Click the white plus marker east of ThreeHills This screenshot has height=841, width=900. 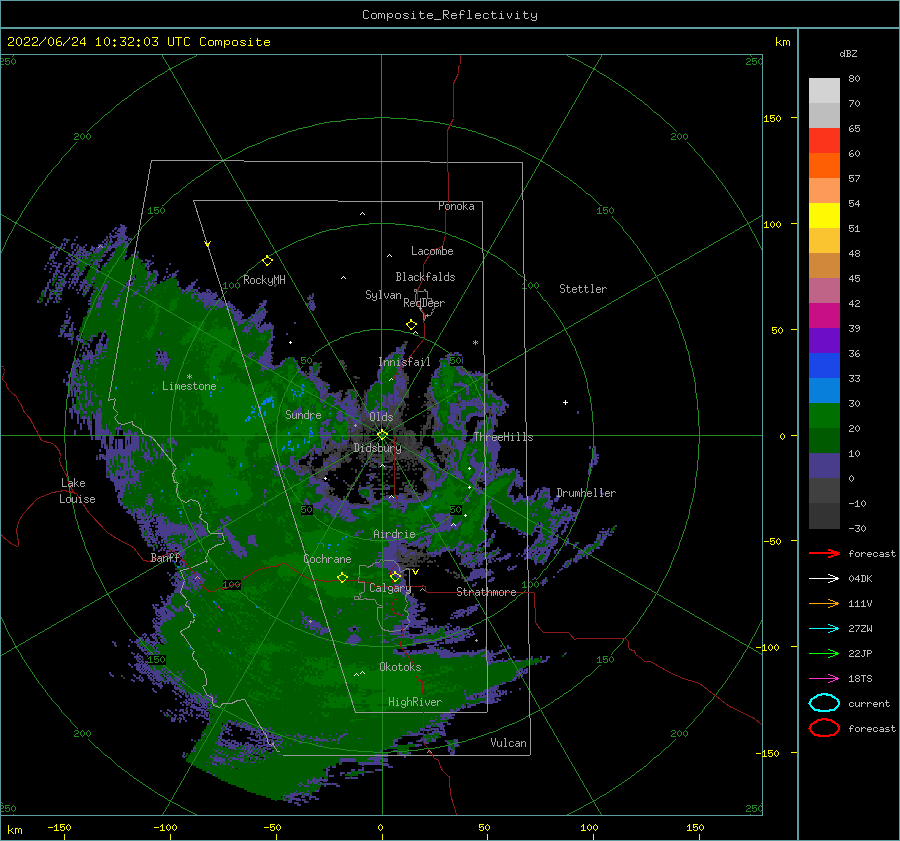[565, 402]
